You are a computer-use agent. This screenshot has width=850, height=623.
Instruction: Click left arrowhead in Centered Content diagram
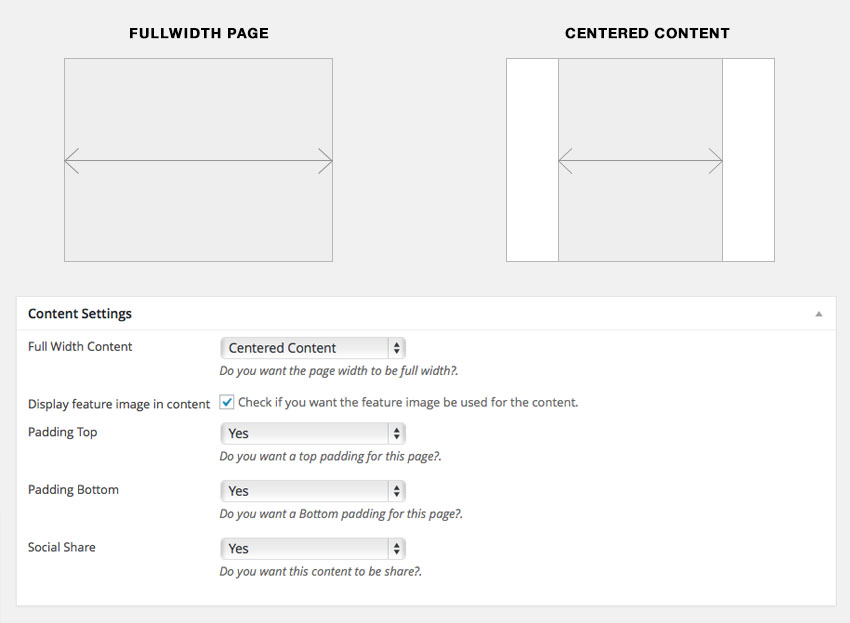[564, 160]
